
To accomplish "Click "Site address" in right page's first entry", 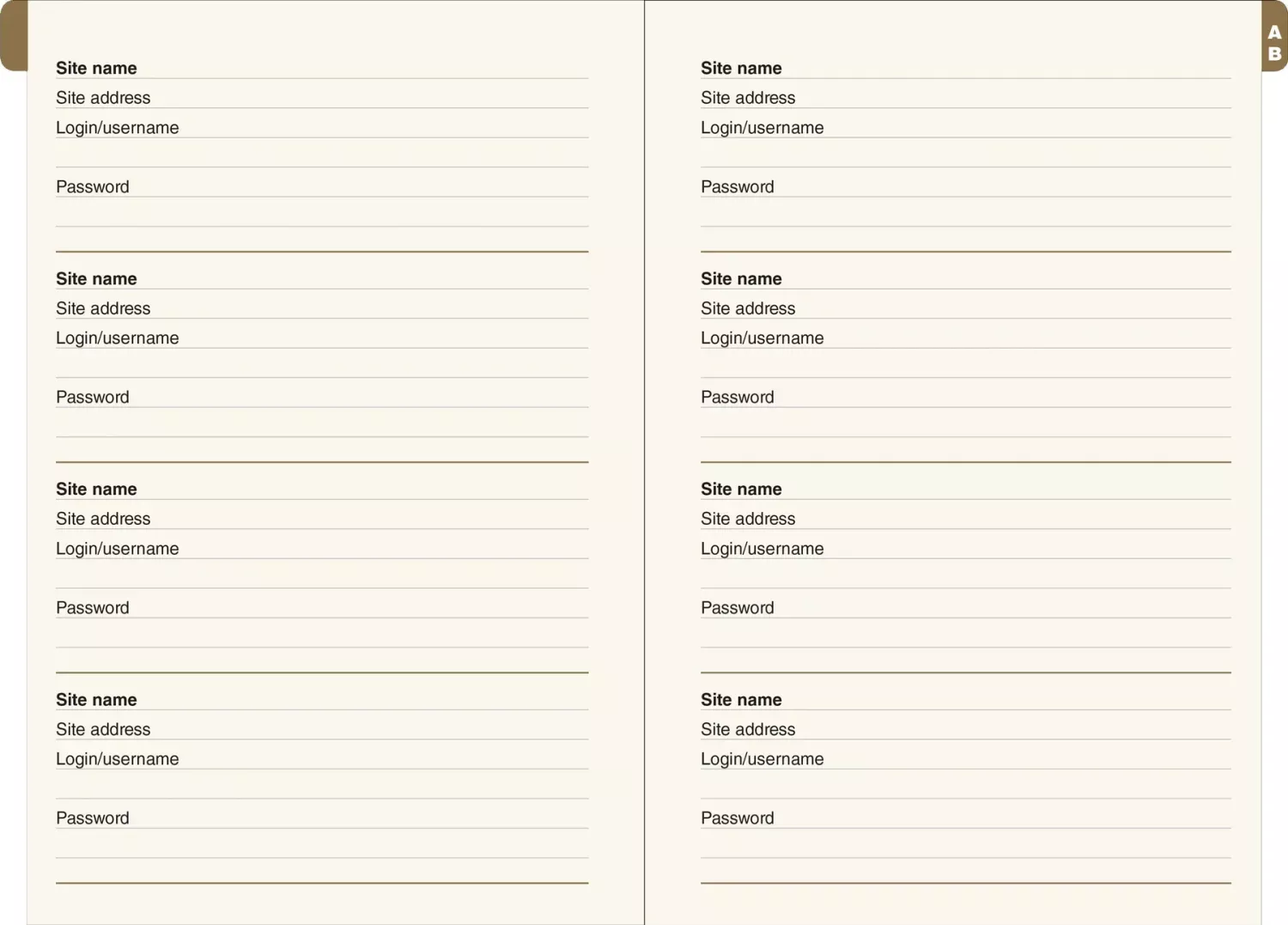I will pos(748,98).
